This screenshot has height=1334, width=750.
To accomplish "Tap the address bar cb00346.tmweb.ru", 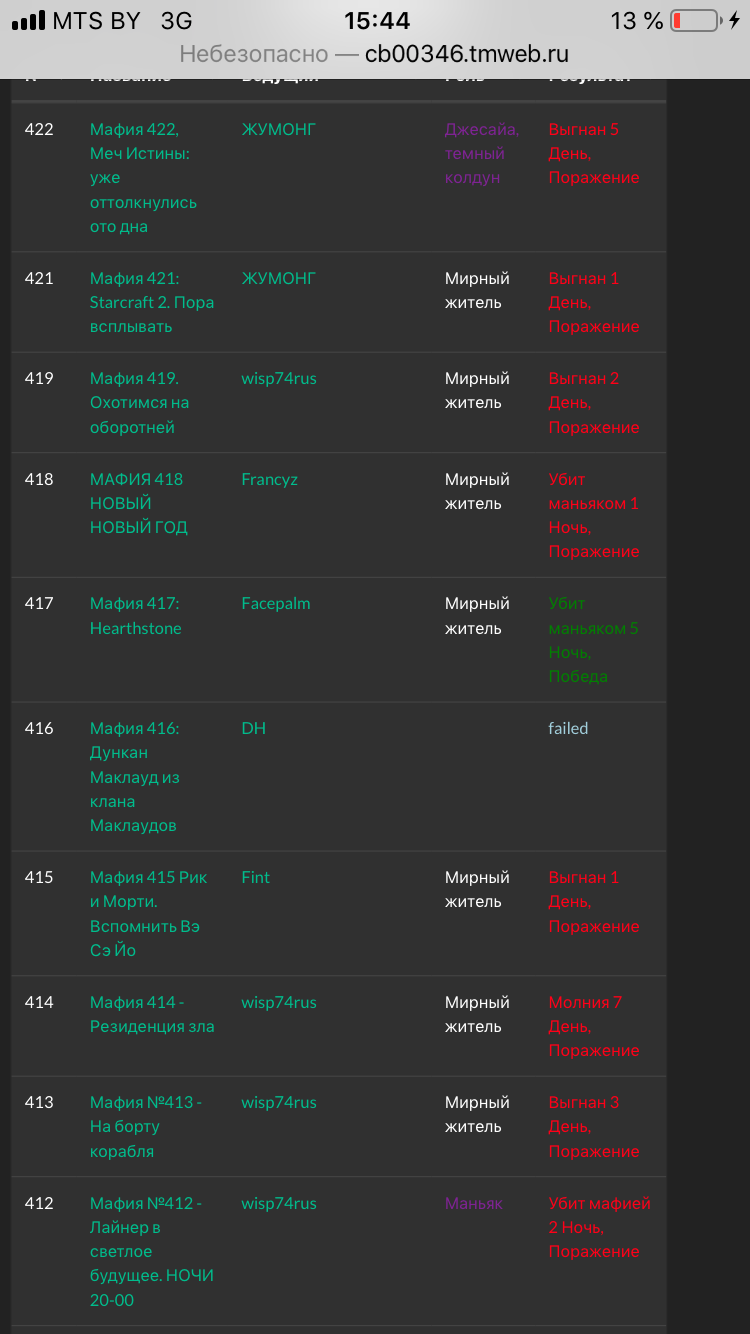I will 374,54.
